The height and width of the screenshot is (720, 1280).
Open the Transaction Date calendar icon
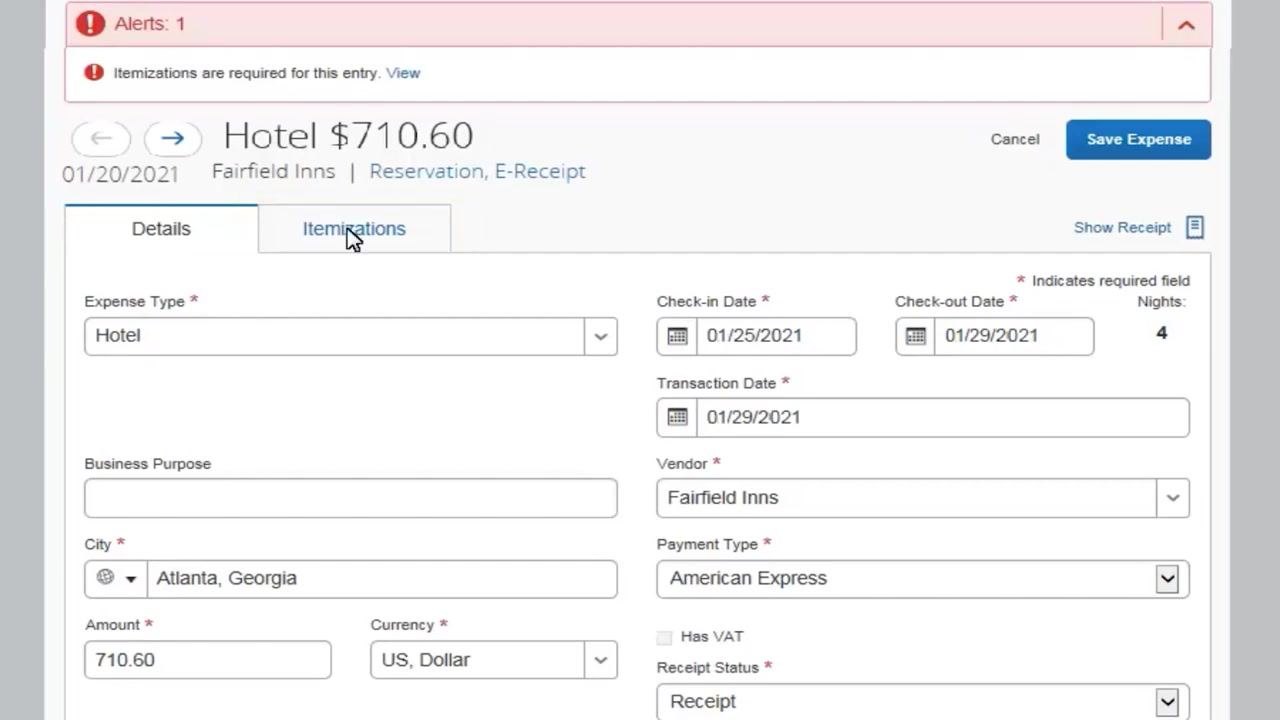(x=677, y=417)
